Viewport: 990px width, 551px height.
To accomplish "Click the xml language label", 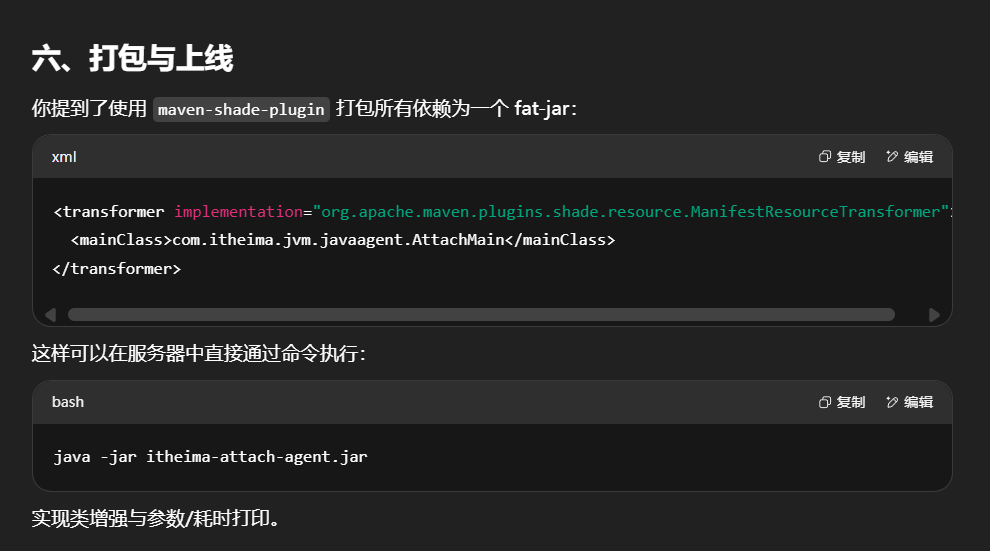I will [x=64, y=157].
